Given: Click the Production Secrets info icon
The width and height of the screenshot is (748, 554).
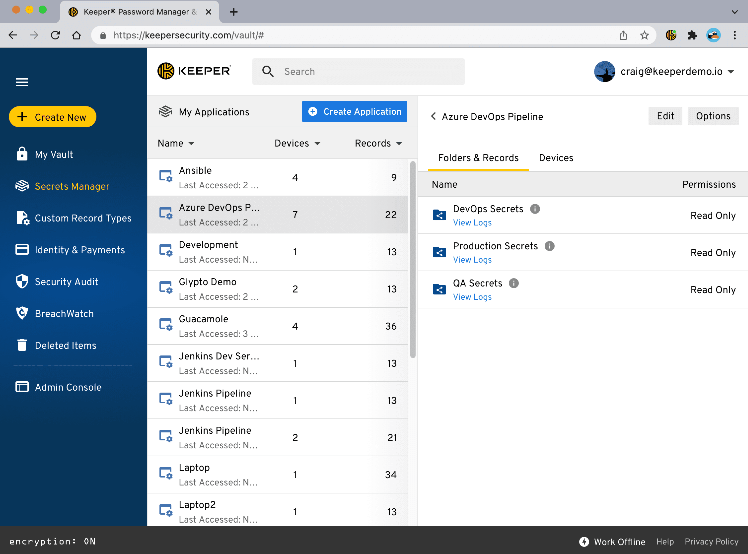Looking at the screenshot, I should coord(550,246).
